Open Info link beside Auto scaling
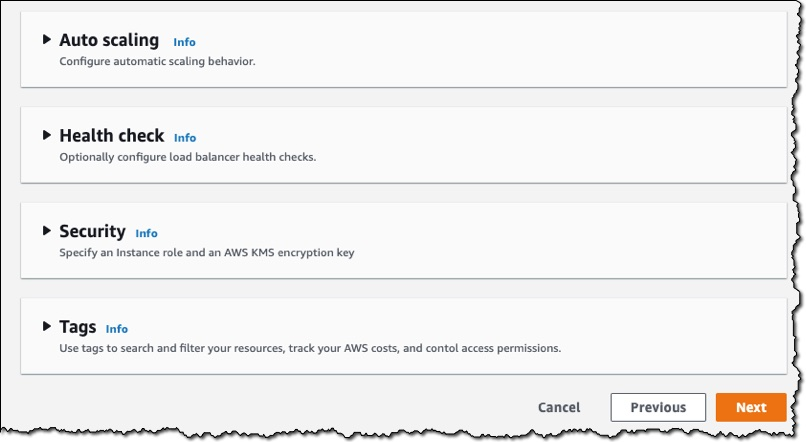This screenshot has width=806, height=442. pos(184,42)
